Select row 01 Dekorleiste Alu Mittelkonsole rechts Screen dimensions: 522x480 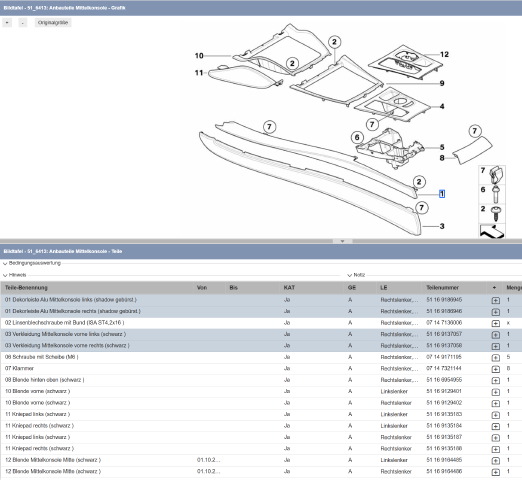[261, 311]
